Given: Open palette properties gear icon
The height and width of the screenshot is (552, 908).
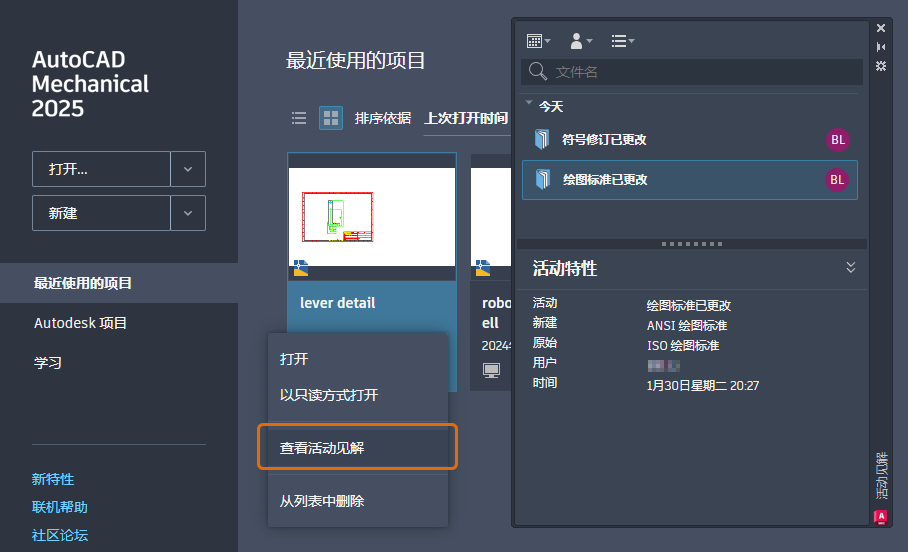Looking at the screenshot, I should (x=881, y=66).
